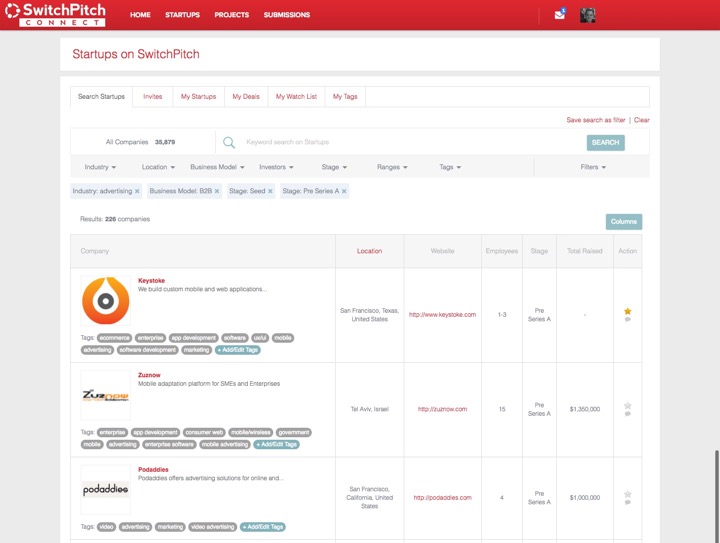
Task: Click the All Companies 35,879 label
Action: coord(140,142)
